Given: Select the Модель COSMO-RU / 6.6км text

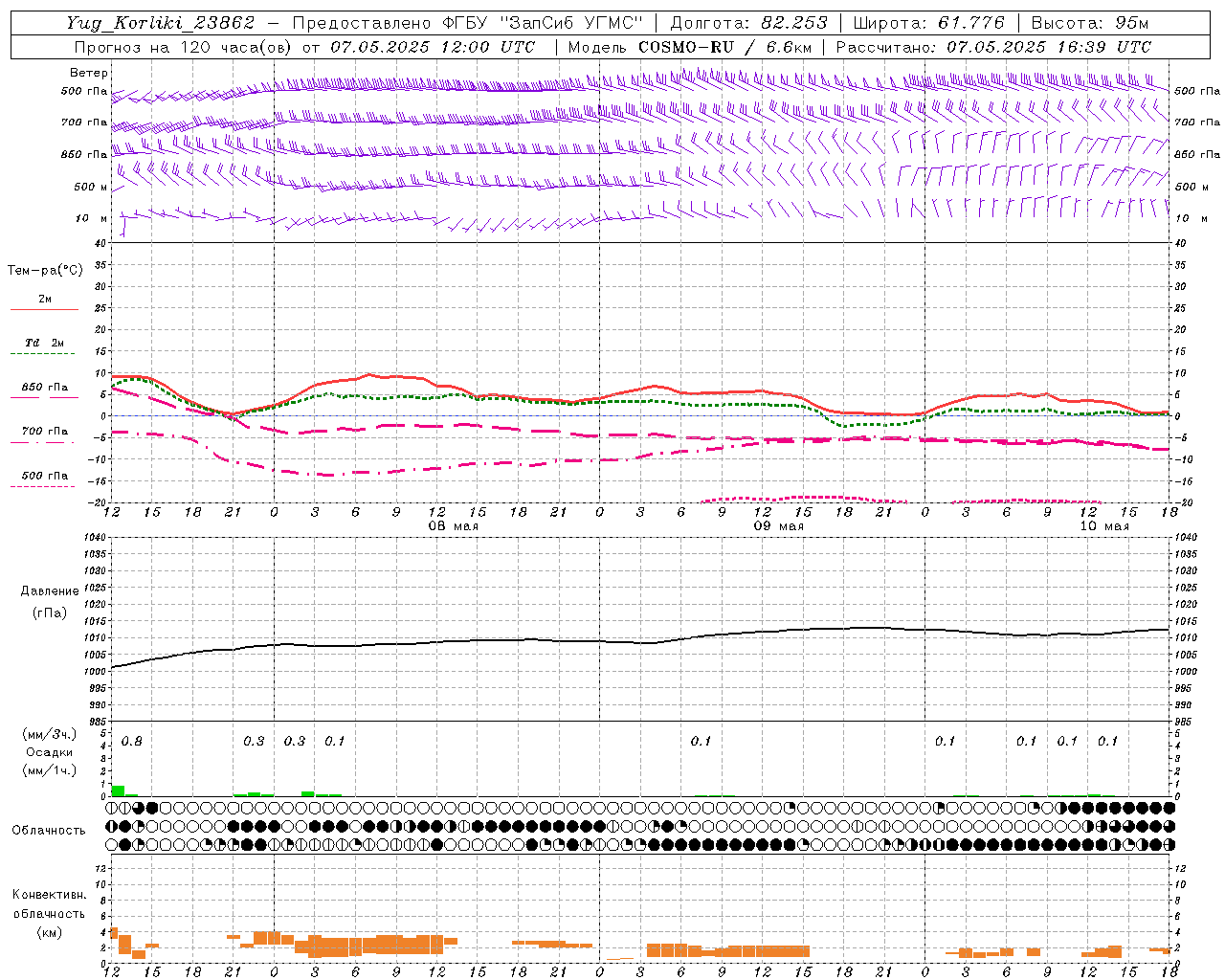Looking at the screenshot, I should 690,47.
